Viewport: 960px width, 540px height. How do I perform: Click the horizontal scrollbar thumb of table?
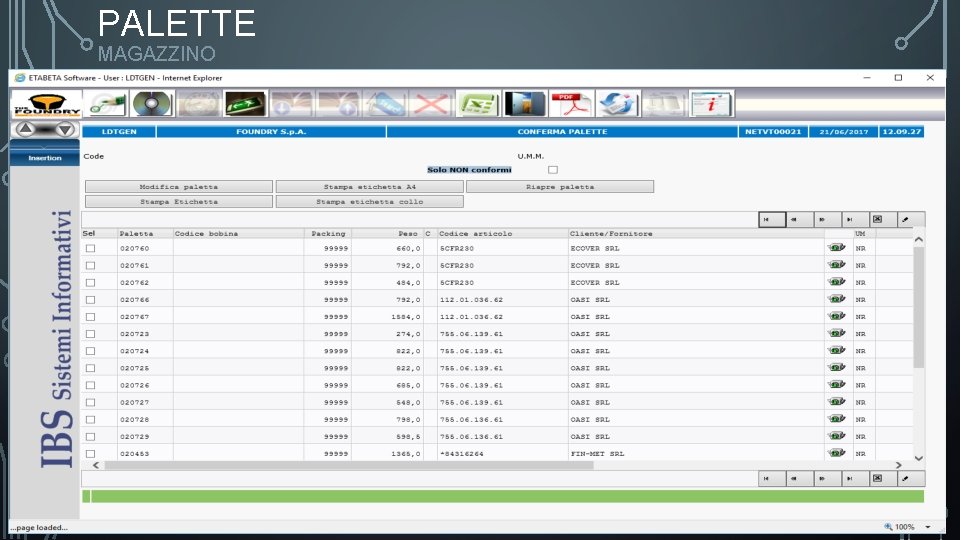pyautogui.click(x=349, y=465)
